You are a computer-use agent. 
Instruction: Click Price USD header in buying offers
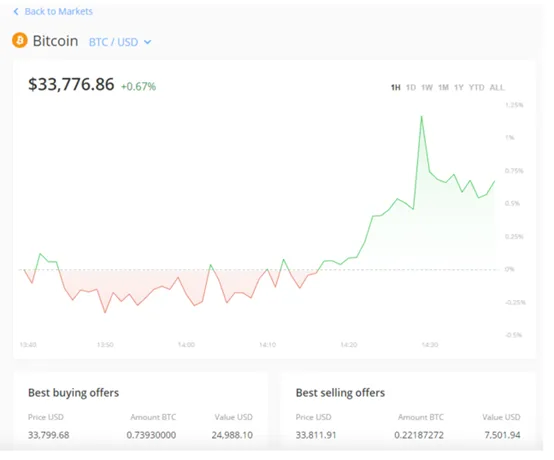pos(46,417)
